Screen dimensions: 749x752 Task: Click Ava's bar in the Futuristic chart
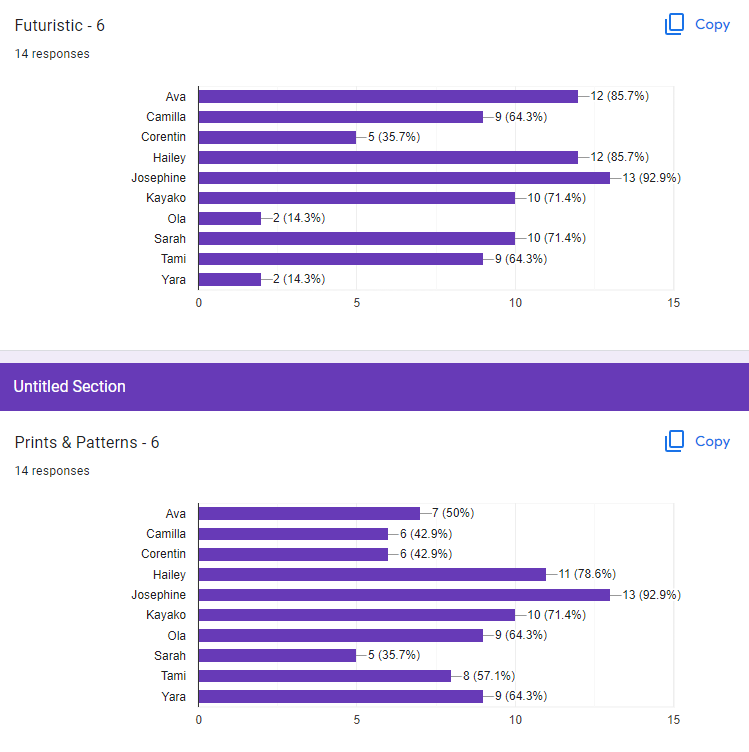[x=388, y=96]
